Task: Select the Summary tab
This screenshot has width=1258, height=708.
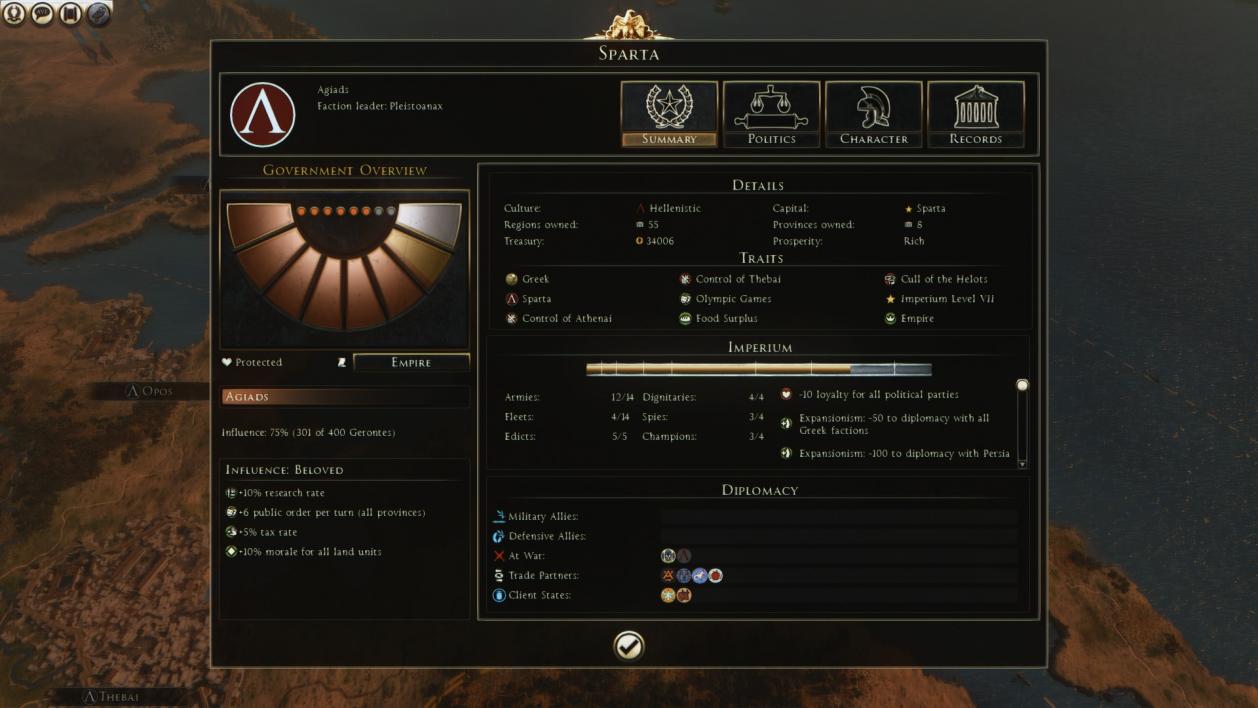Action: (x=669, y=114)
